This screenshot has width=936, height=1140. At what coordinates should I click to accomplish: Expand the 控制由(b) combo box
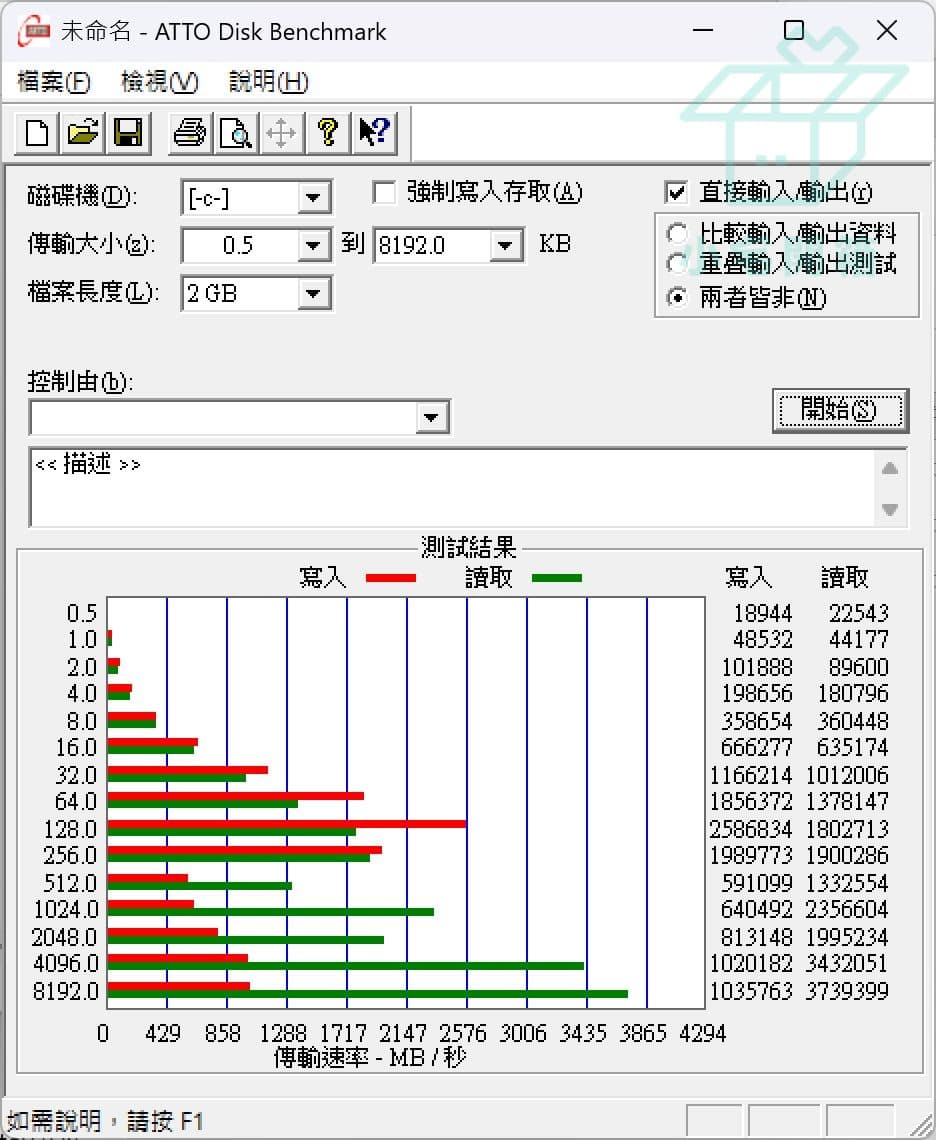(x=431, y=417)
